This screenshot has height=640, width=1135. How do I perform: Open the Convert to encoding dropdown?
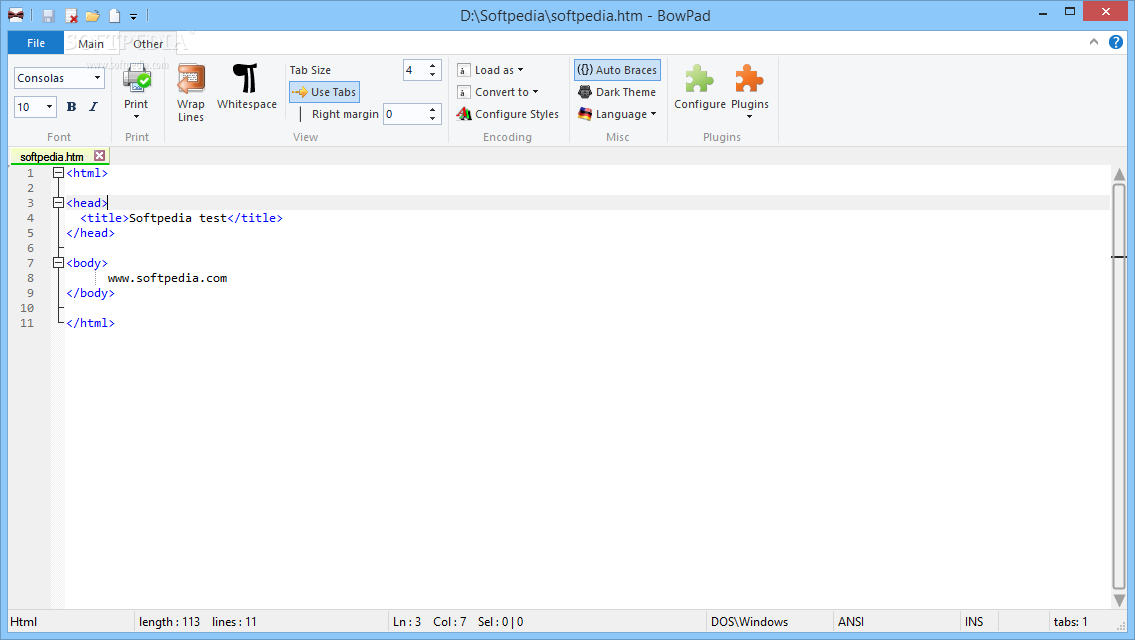click(498, 92)
